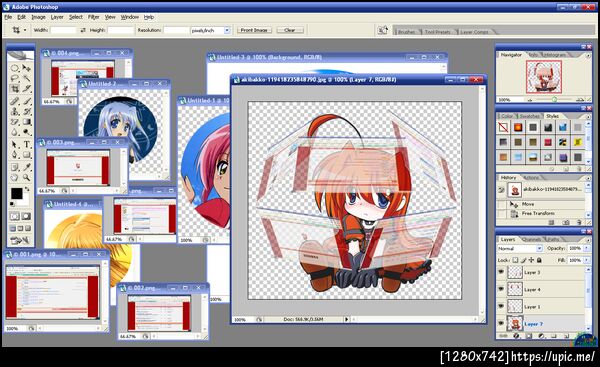Select the Path Selection arrow tool
The width and height of the screenshot is (600, 367).
[x=15, y=144]
